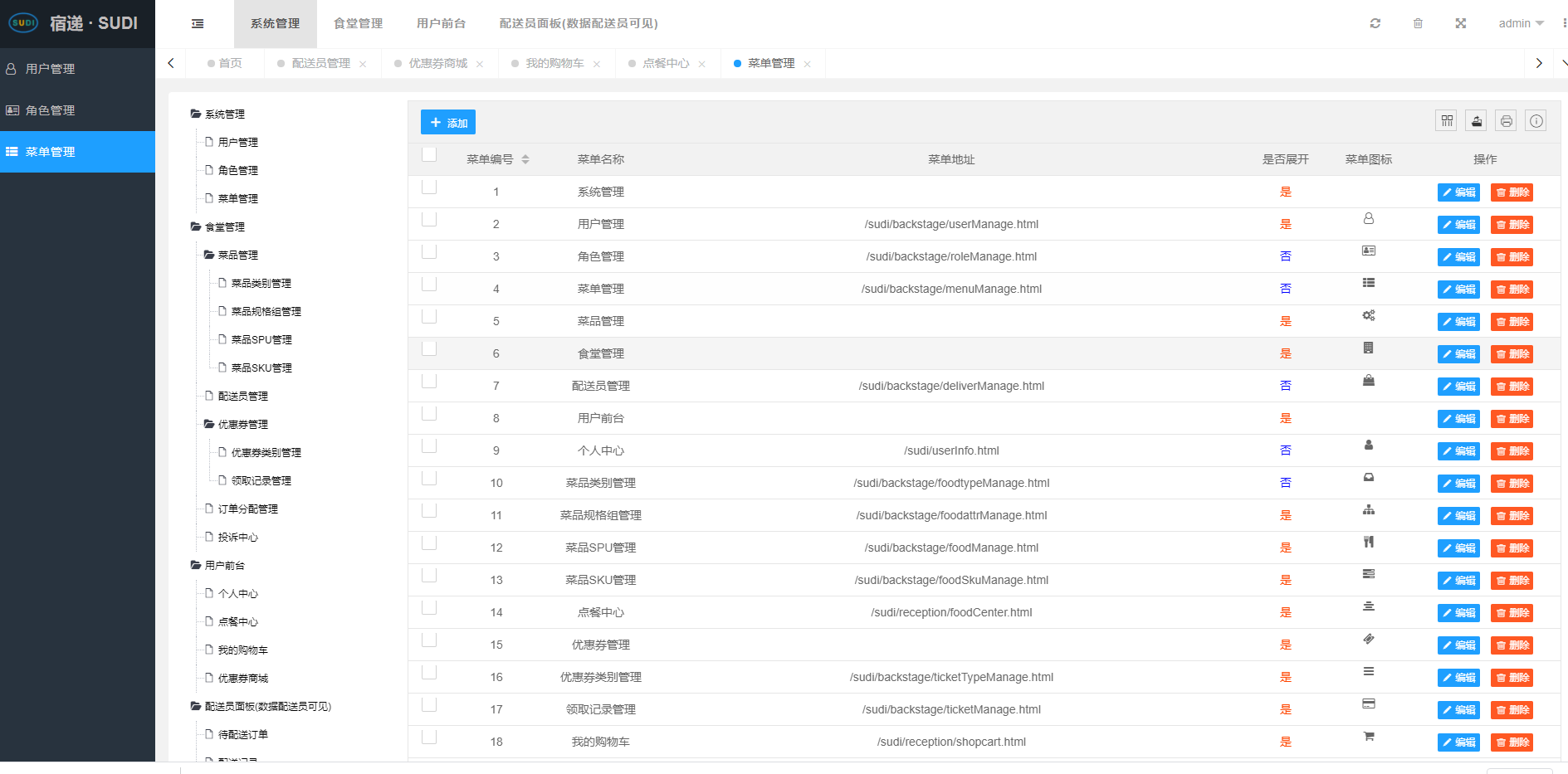Click the trash icon in the top bar

(x=1418, y=23)
